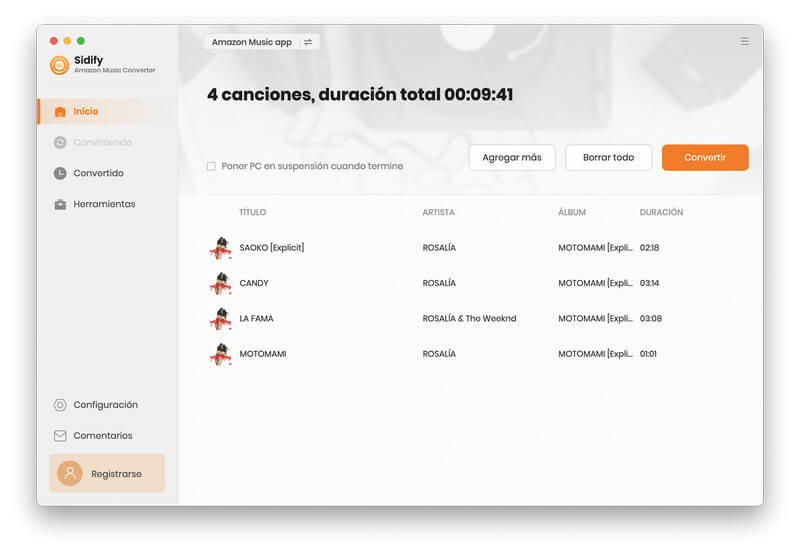Click the Registrarse button
Image resolution: width=800 pixels, height=554 pixels.
pos(107,473)
